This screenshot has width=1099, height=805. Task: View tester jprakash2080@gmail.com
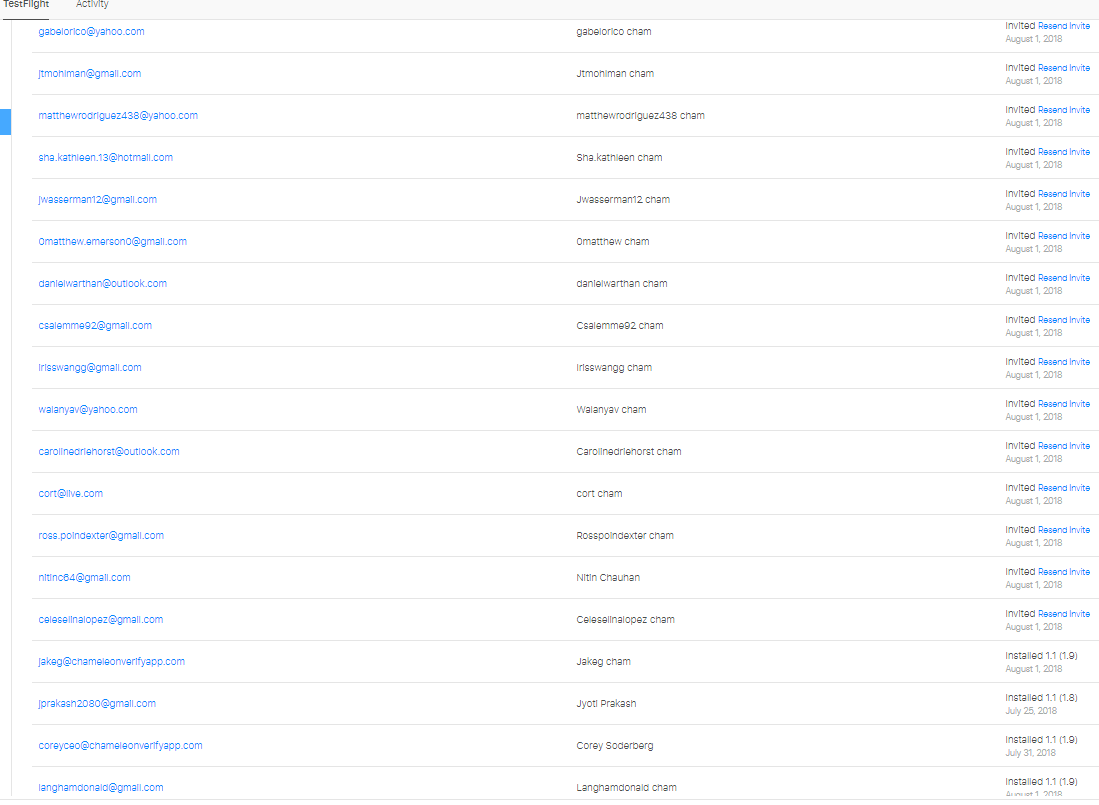[x=97, y=704]
